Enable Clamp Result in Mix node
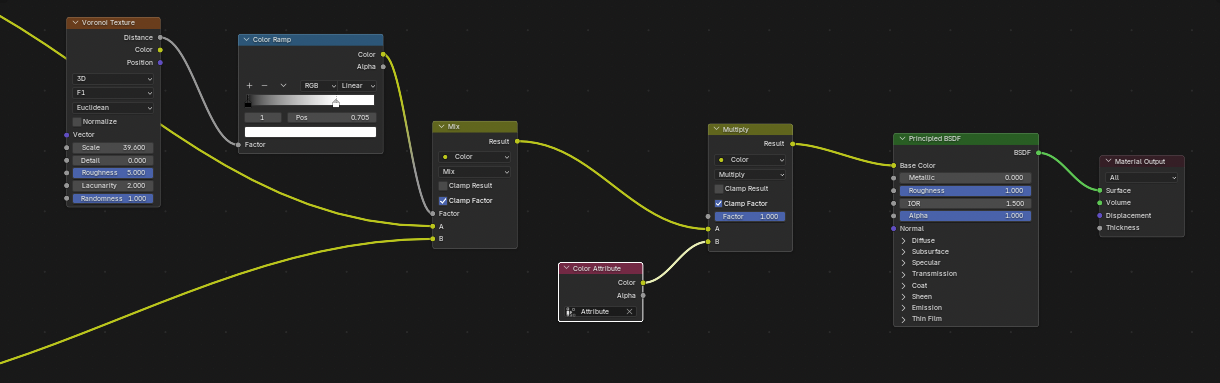Screen dimensions: 1220x383 pos(443,185)
